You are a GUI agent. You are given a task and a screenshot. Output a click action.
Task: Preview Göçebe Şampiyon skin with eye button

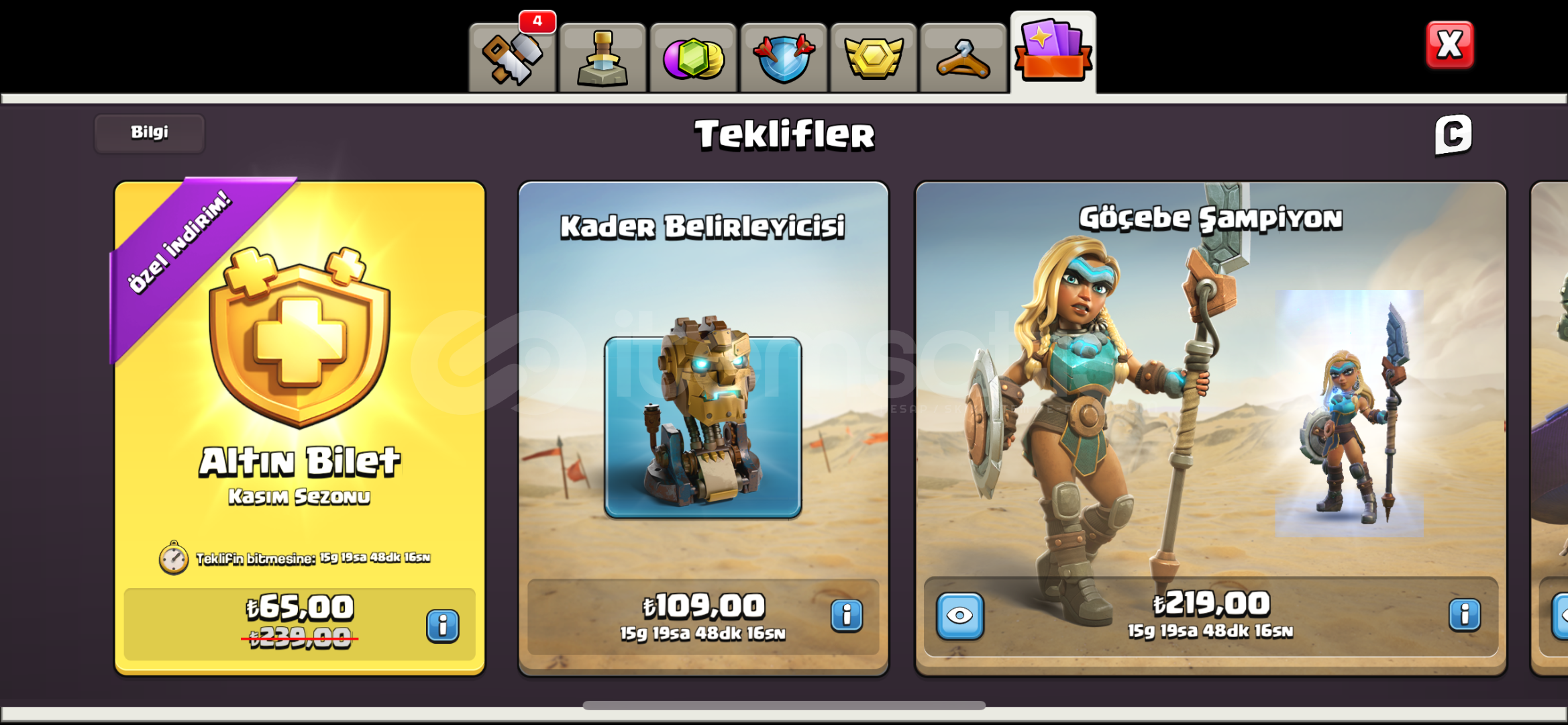click(x=960, y=615)
